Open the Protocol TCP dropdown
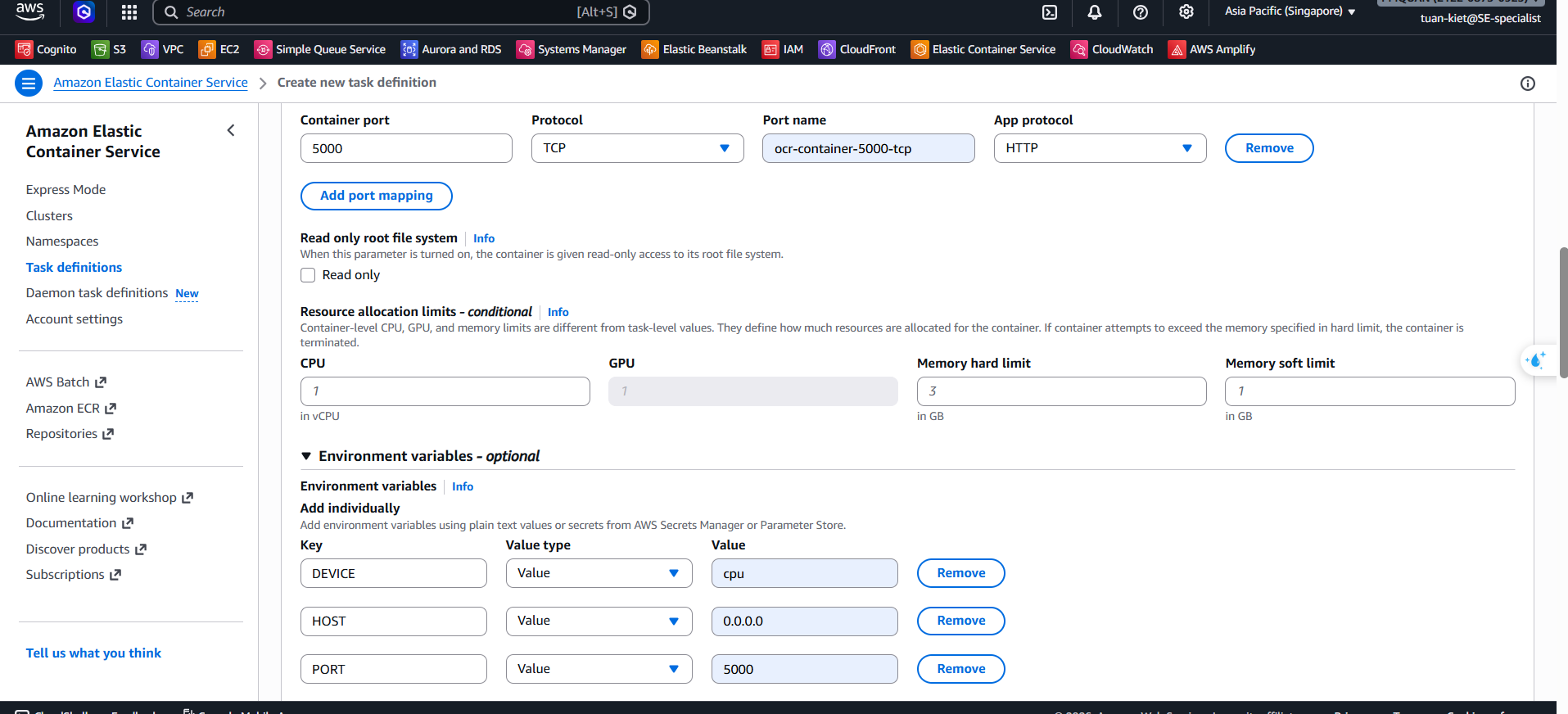The image size is (1568, 714). pos(637,148)
